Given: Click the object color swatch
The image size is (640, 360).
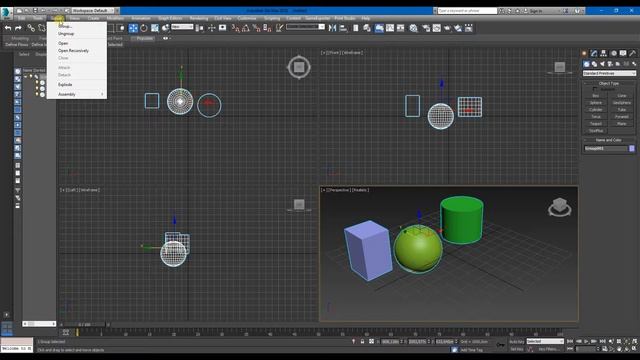Looking at the screenshot, I should click(631, 149).
